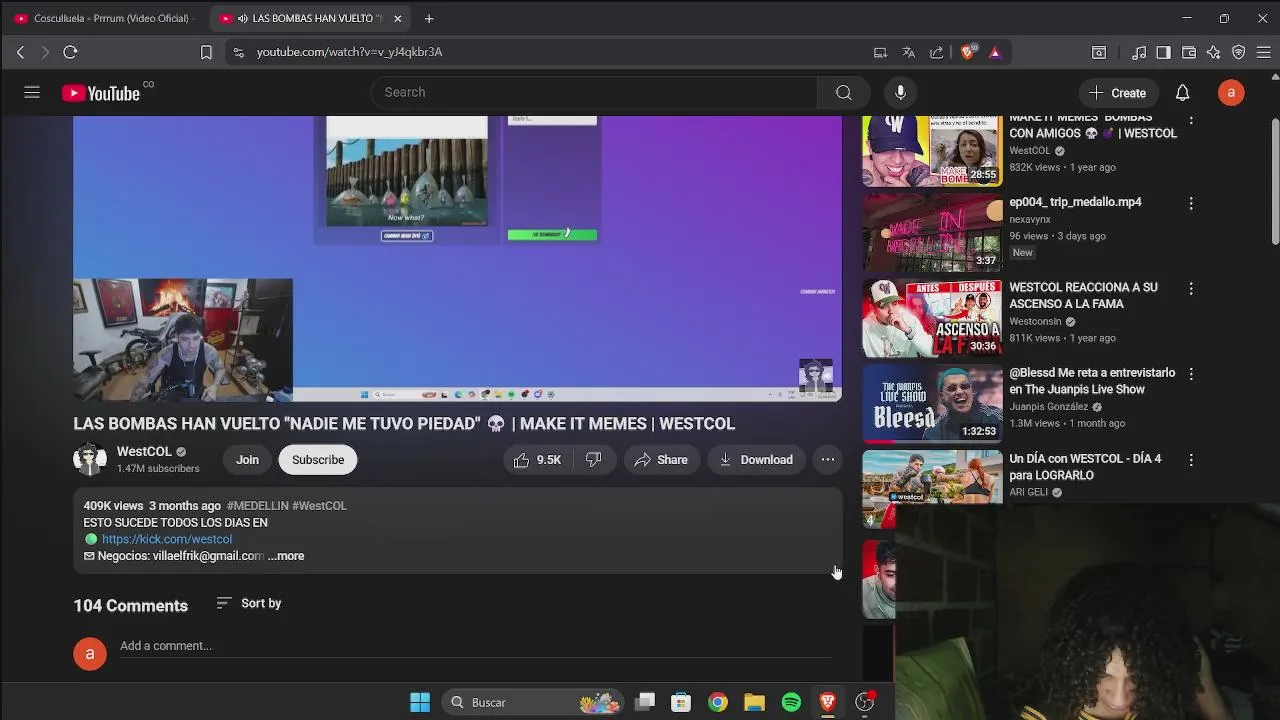The height and width of the screenshot is (720, 1280).
Task: Click the #MEDELLIN hashtag
Action: 258,506
